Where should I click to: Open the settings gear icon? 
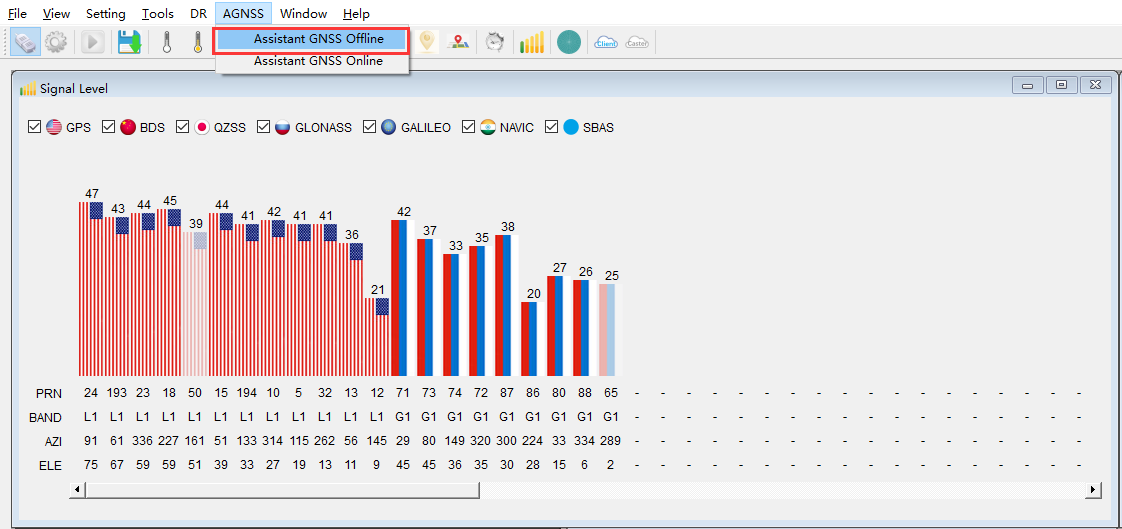(56, 42)
